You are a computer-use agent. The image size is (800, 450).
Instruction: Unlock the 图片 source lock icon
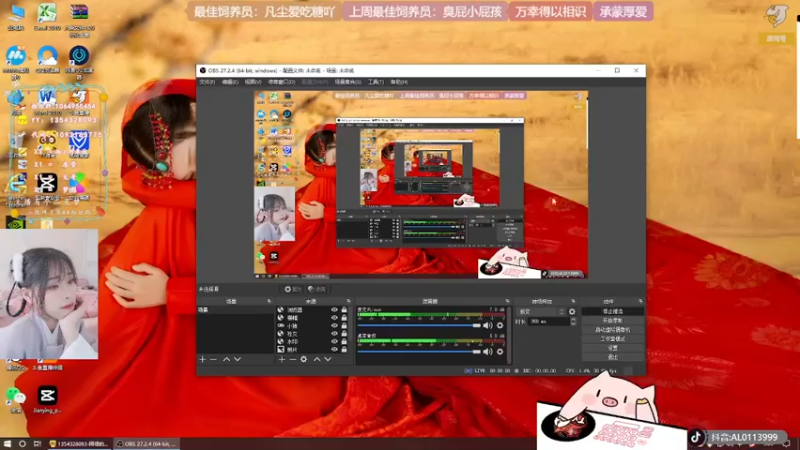(344, 349)
